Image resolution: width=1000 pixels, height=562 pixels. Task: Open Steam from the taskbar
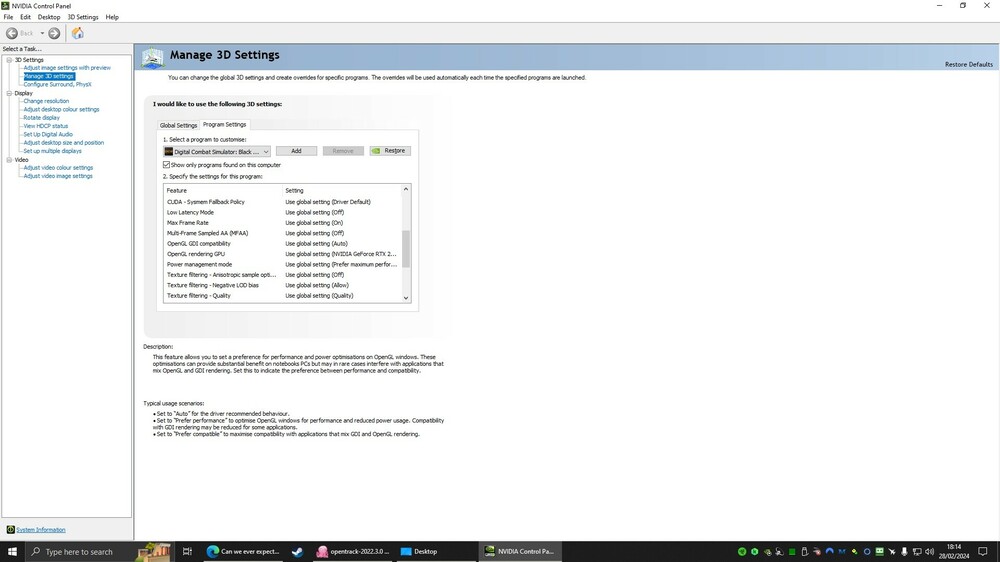coord(297,552)
